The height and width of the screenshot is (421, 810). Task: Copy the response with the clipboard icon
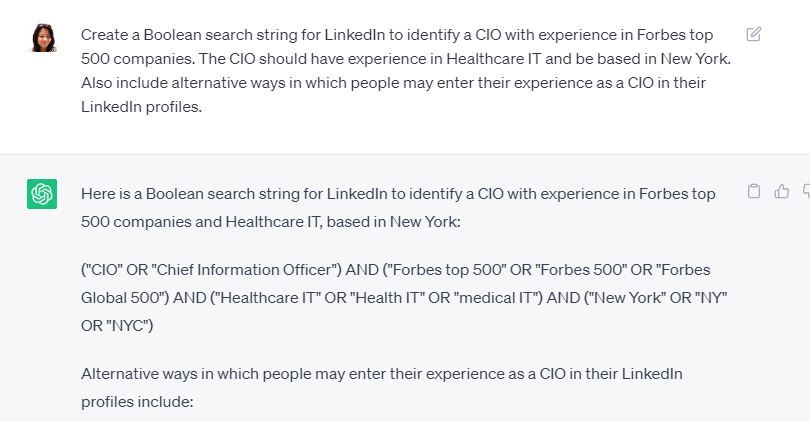coord(754,191)
